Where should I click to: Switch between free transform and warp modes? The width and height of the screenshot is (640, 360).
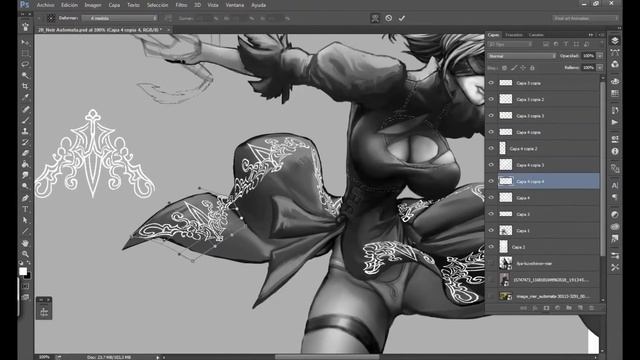pos(375,18)
